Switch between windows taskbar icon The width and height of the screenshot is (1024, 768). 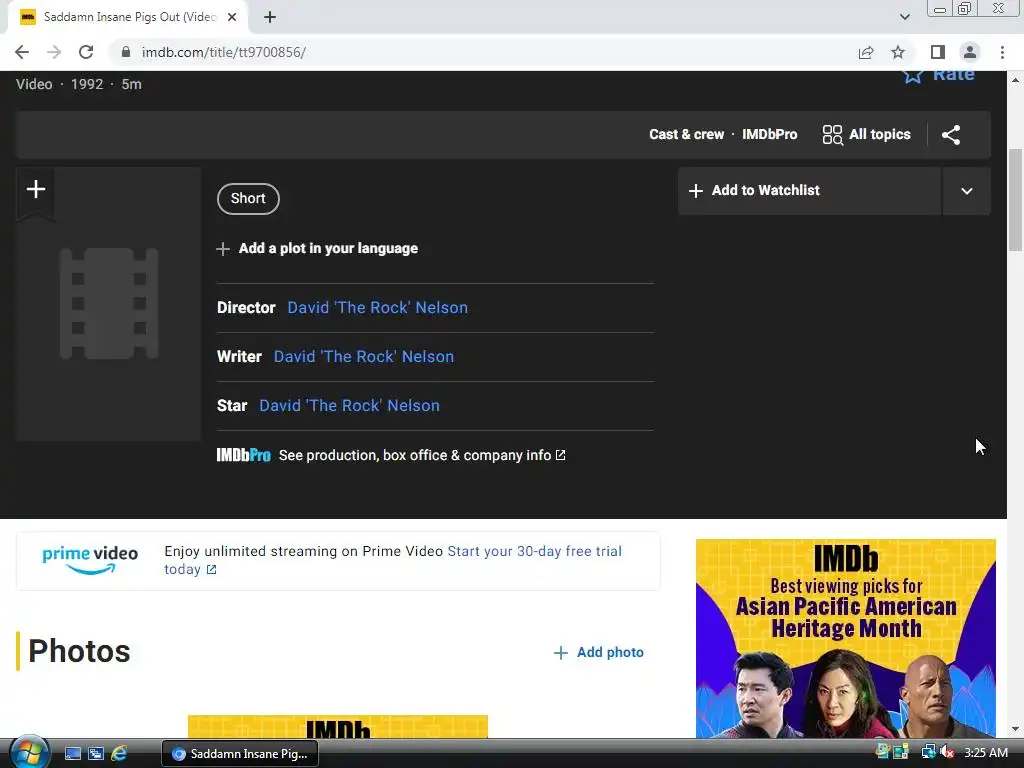click(x=96, y=754)
